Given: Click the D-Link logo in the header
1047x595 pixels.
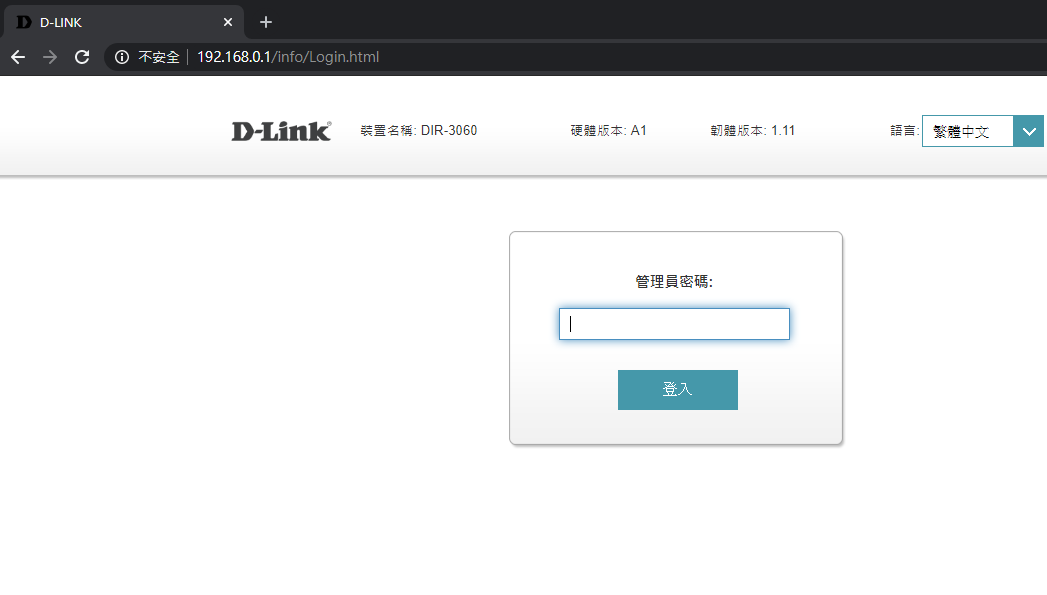Looking at the screenshot, I should point(281,131).
